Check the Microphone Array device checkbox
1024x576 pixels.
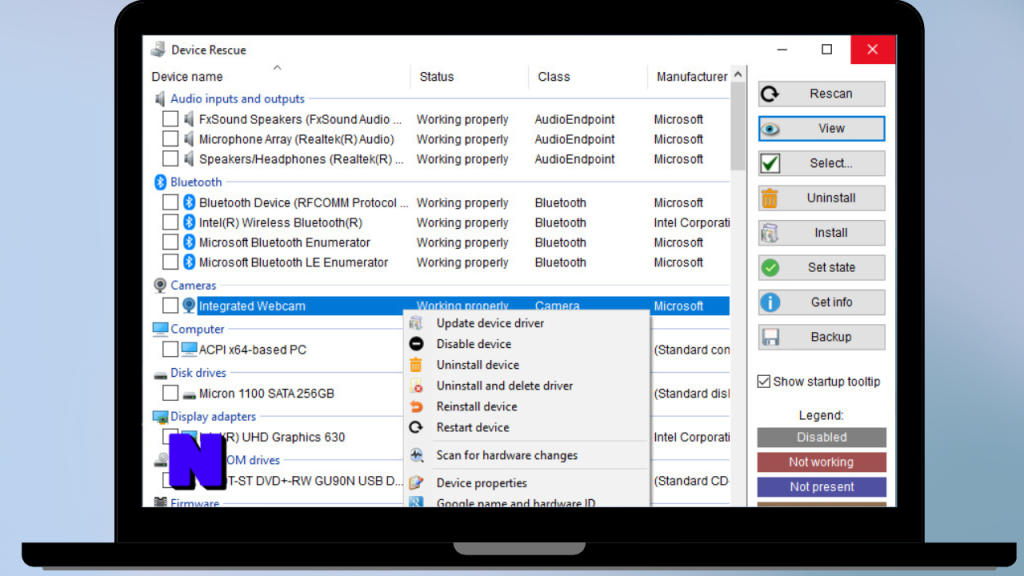pos(170,139)
